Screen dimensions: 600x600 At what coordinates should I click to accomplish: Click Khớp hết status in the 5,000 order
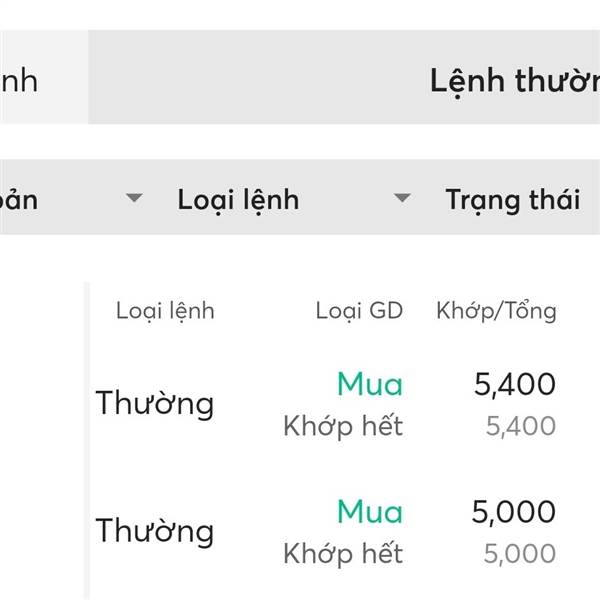coord(343,553)
